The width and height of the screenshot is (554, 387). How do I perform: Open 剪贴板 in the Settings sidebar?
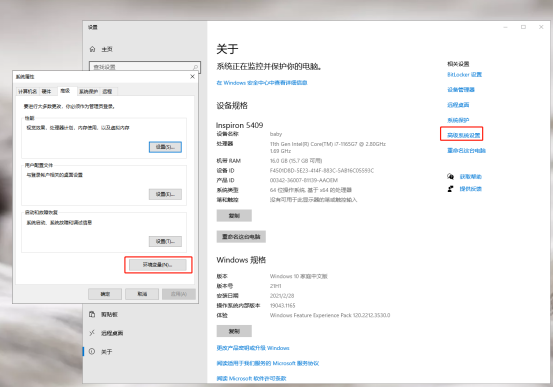coord(110,314)
